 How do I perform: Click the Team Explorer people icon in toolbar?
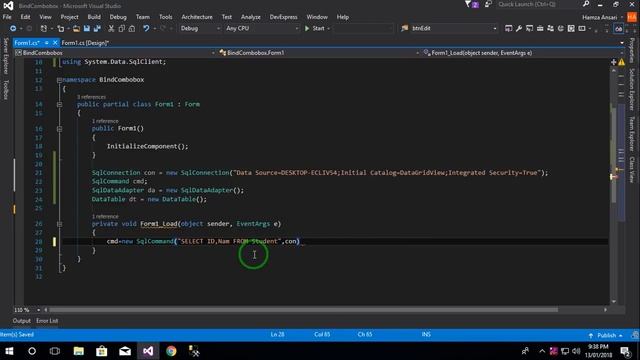[550, 29]
